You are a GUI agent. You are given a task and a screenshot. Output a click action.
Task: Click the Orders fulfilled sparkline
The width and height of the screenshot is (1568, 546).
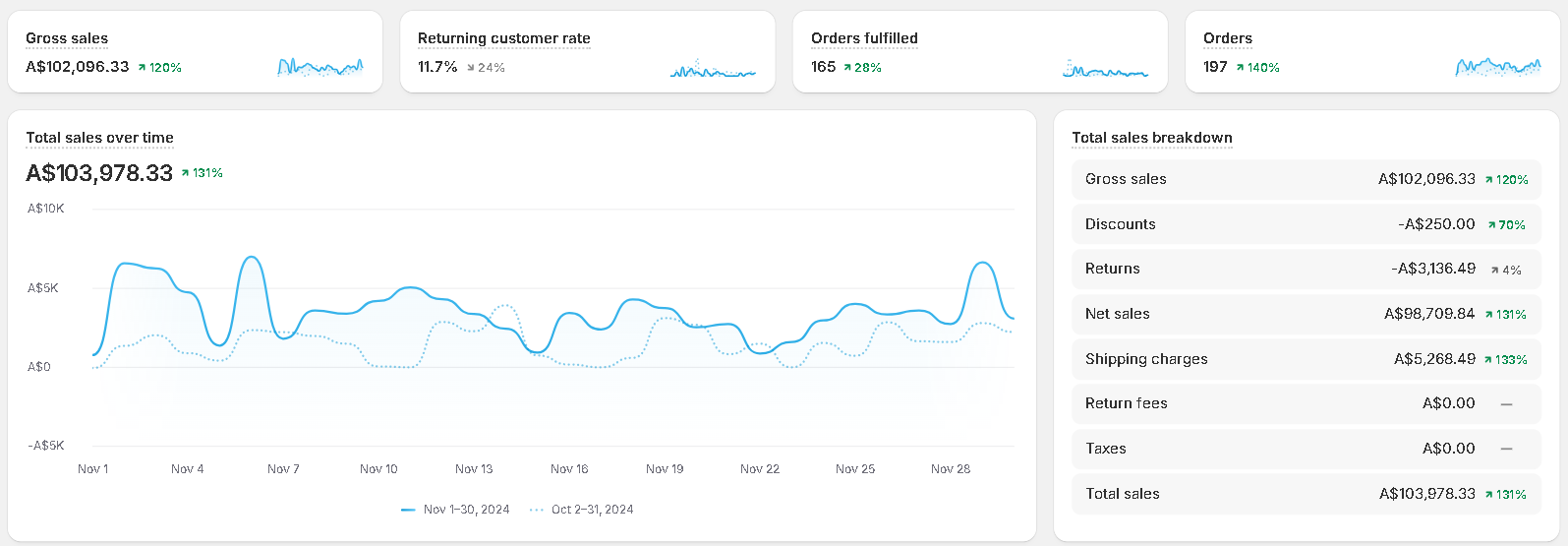pyautogui.click(x=1105, y=68)
